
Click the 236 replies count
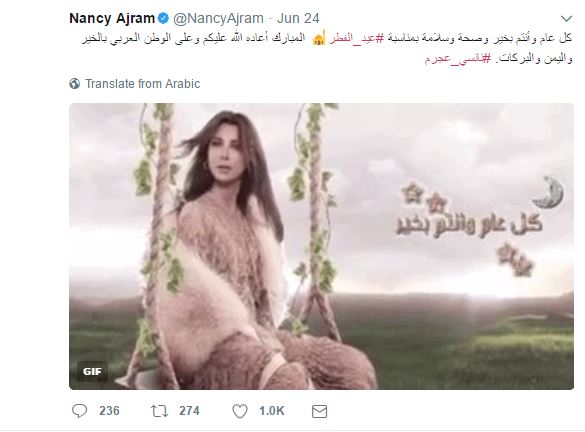pos(109,411)
